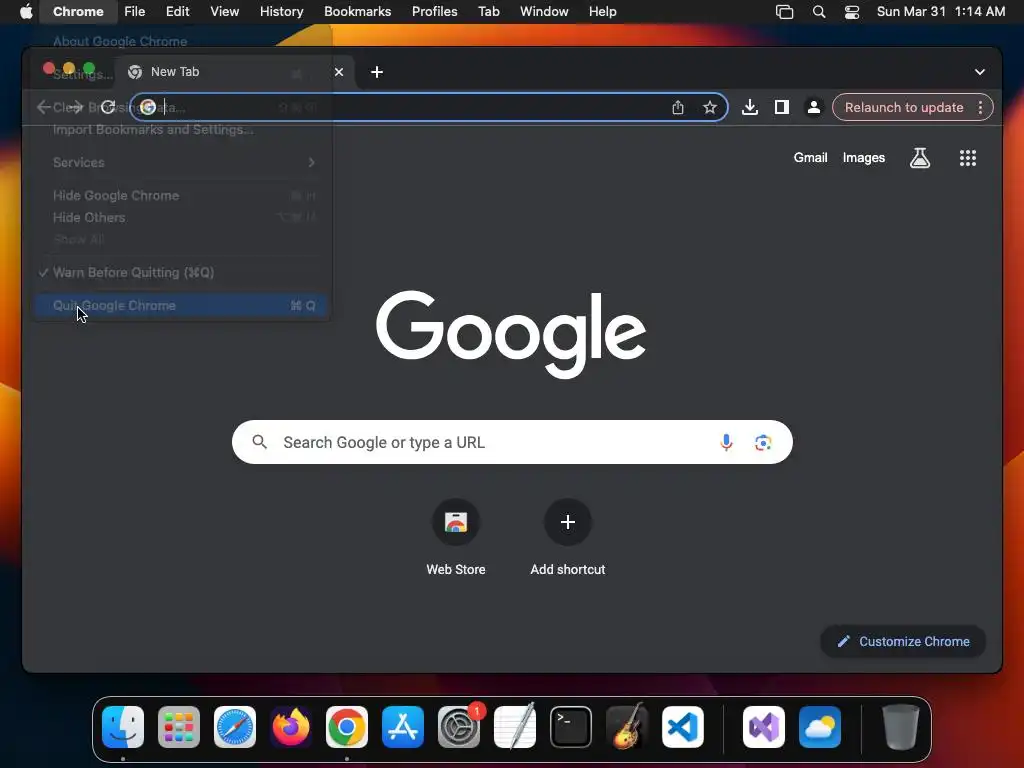Click Customize Chrome button
Screen dimensions: 1024x768
903,641
